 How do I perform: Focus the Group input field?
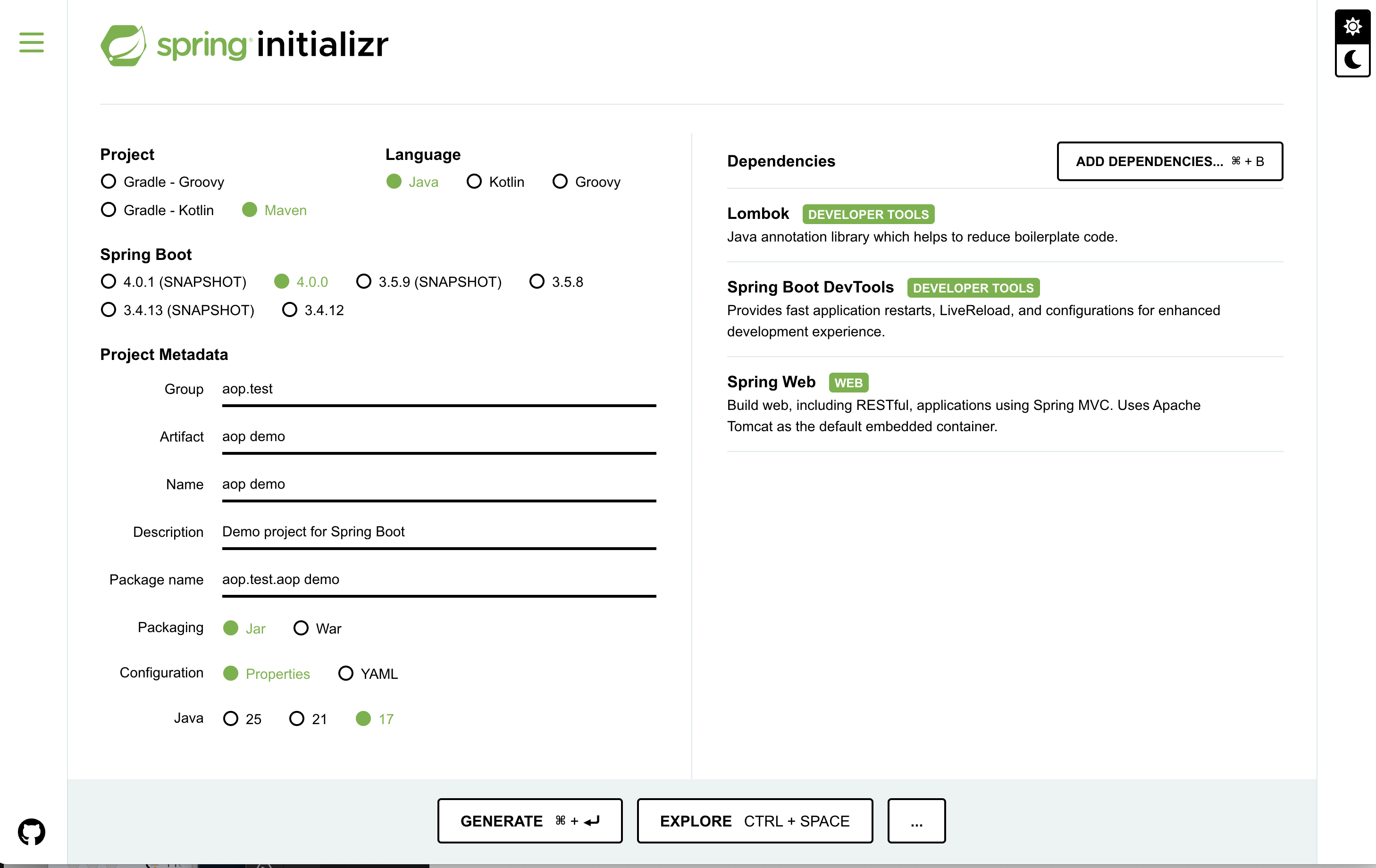pyautogui.click(x=438, y=389)
